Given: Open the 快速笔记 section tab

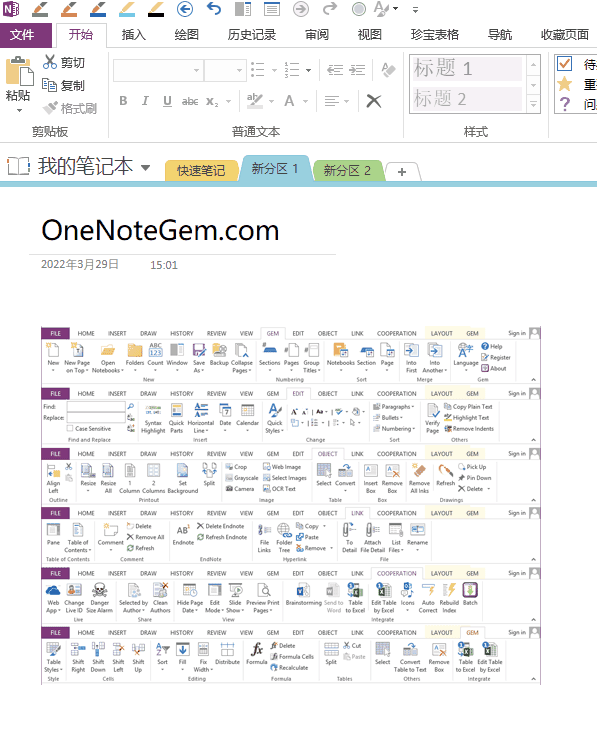Looking at the screenshot, I should pyautogui.click(x=201, y=171).
